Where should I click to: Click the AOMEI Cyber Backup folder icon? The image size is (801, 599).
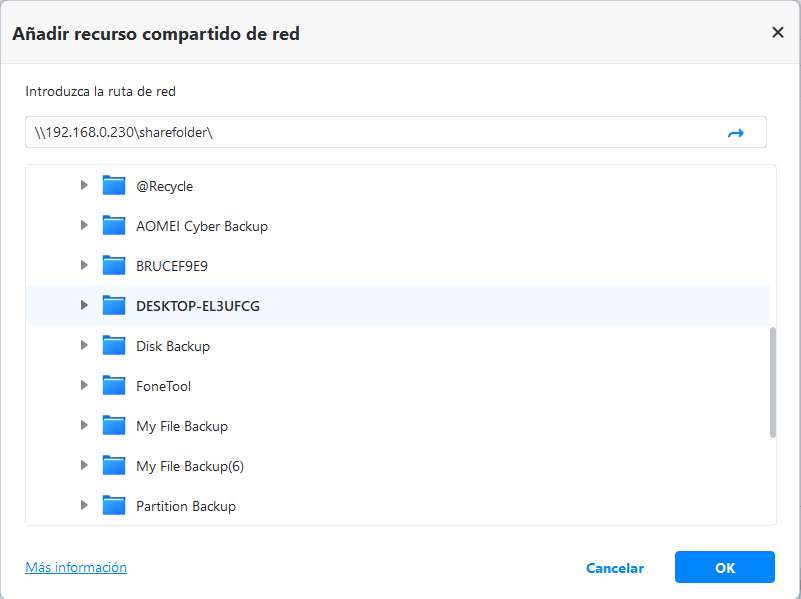pos(114,226)
